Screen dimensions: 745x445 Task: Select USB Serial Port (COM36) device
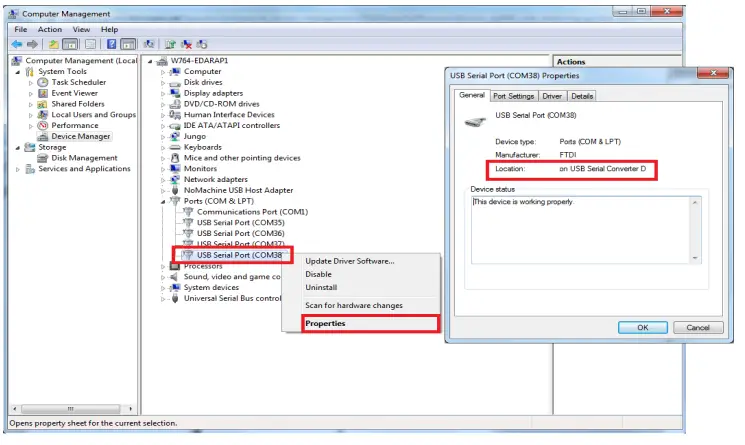tap(240, 234)
